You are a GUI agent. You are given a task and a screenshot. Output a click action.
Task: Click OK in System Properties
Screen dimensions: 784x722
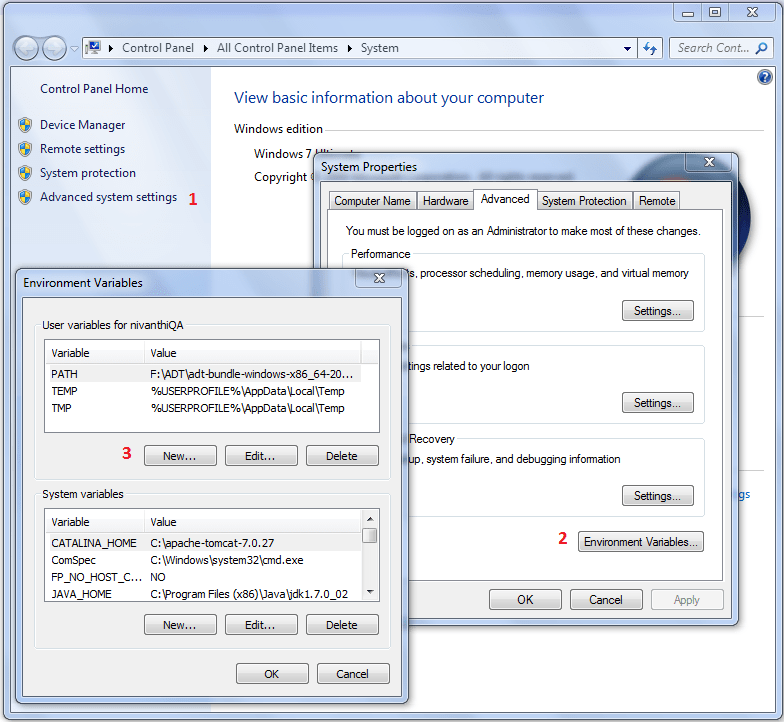point(525,600)
